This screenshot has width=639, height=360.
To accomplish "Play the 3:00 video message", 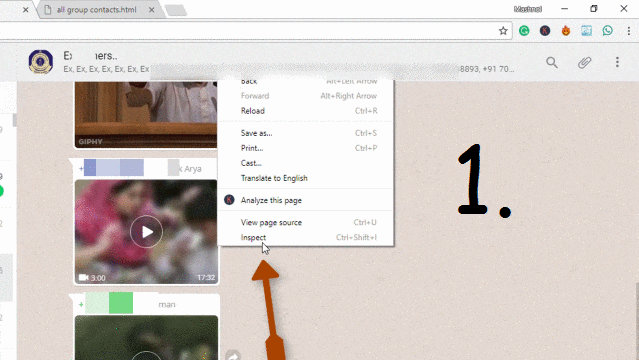I will point(146,232).
